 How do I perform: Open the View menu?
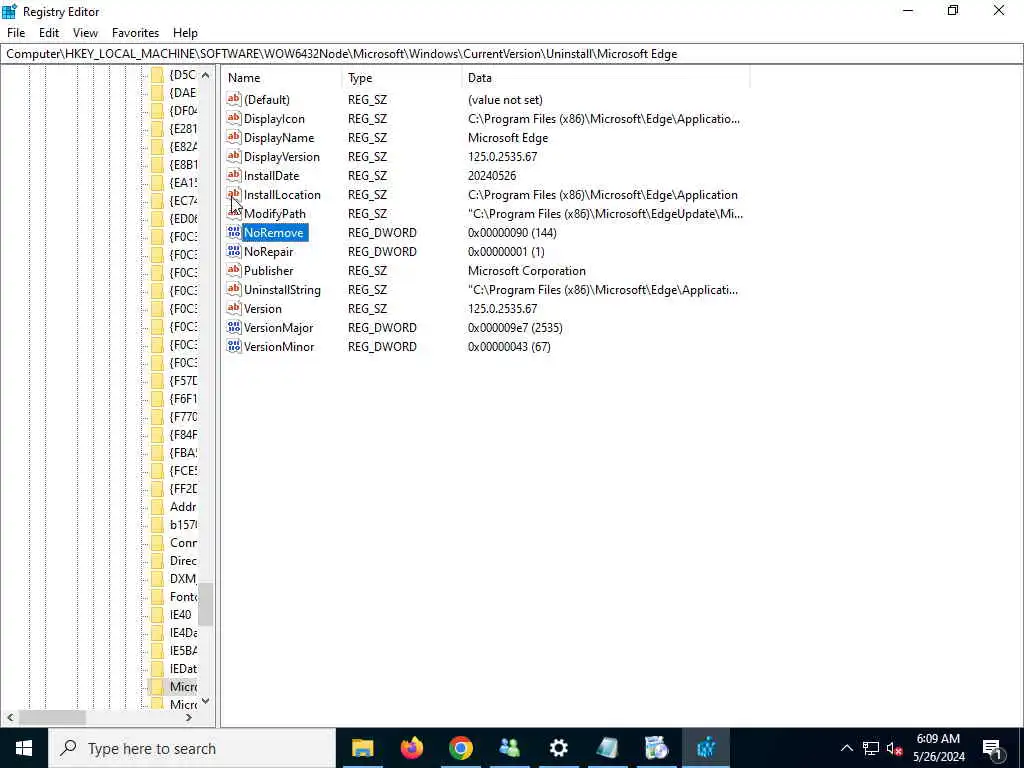pyautogui.click(x=85, y=33)
